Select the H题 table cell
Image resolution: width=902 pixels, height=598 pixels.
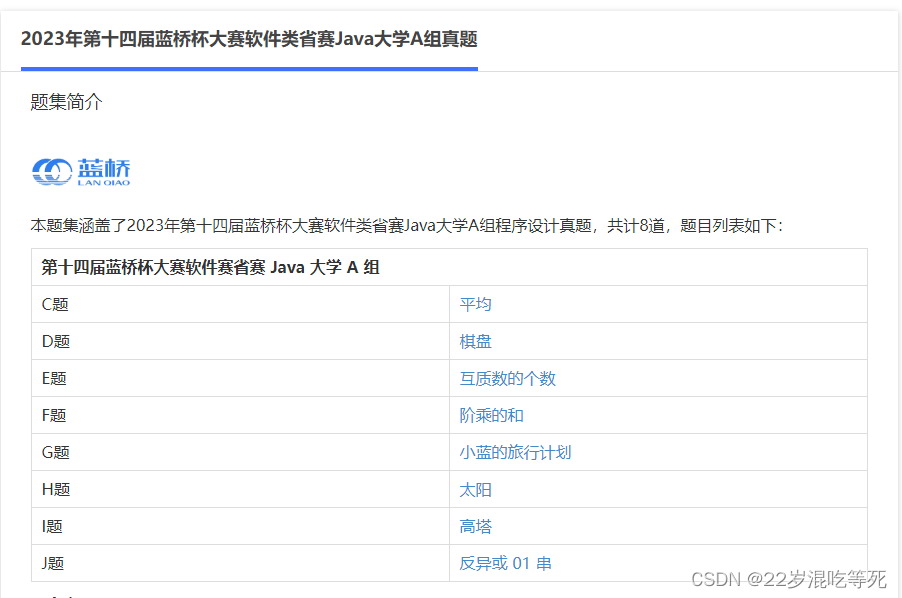pyautogui.click(x=240, y=489)
